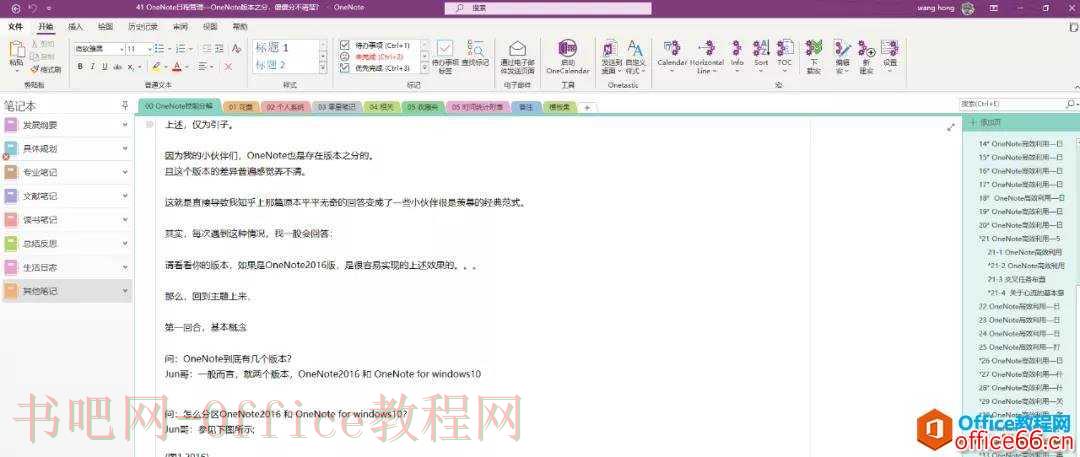1080x457 pixels.
Task: Apply italic formatting with I
Action: pyautogui.click(x=92, y=67)
